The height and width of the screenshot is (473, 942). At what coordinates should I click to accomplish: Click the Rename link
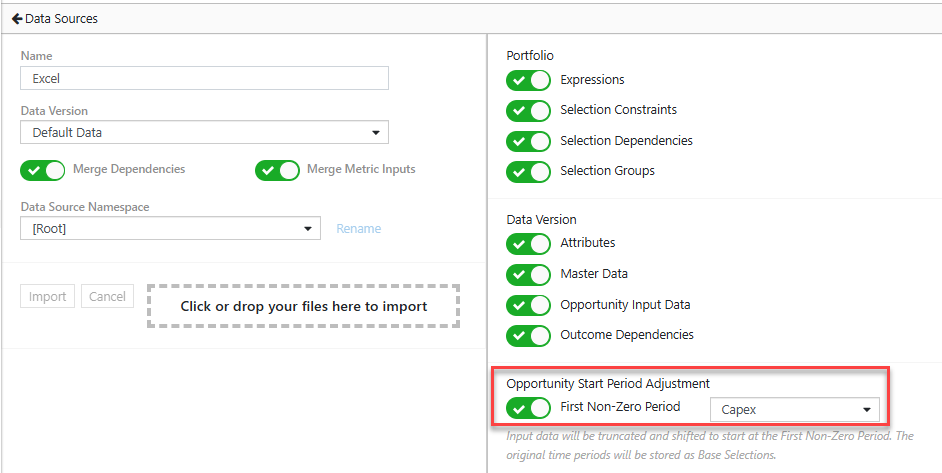point(359,229)
